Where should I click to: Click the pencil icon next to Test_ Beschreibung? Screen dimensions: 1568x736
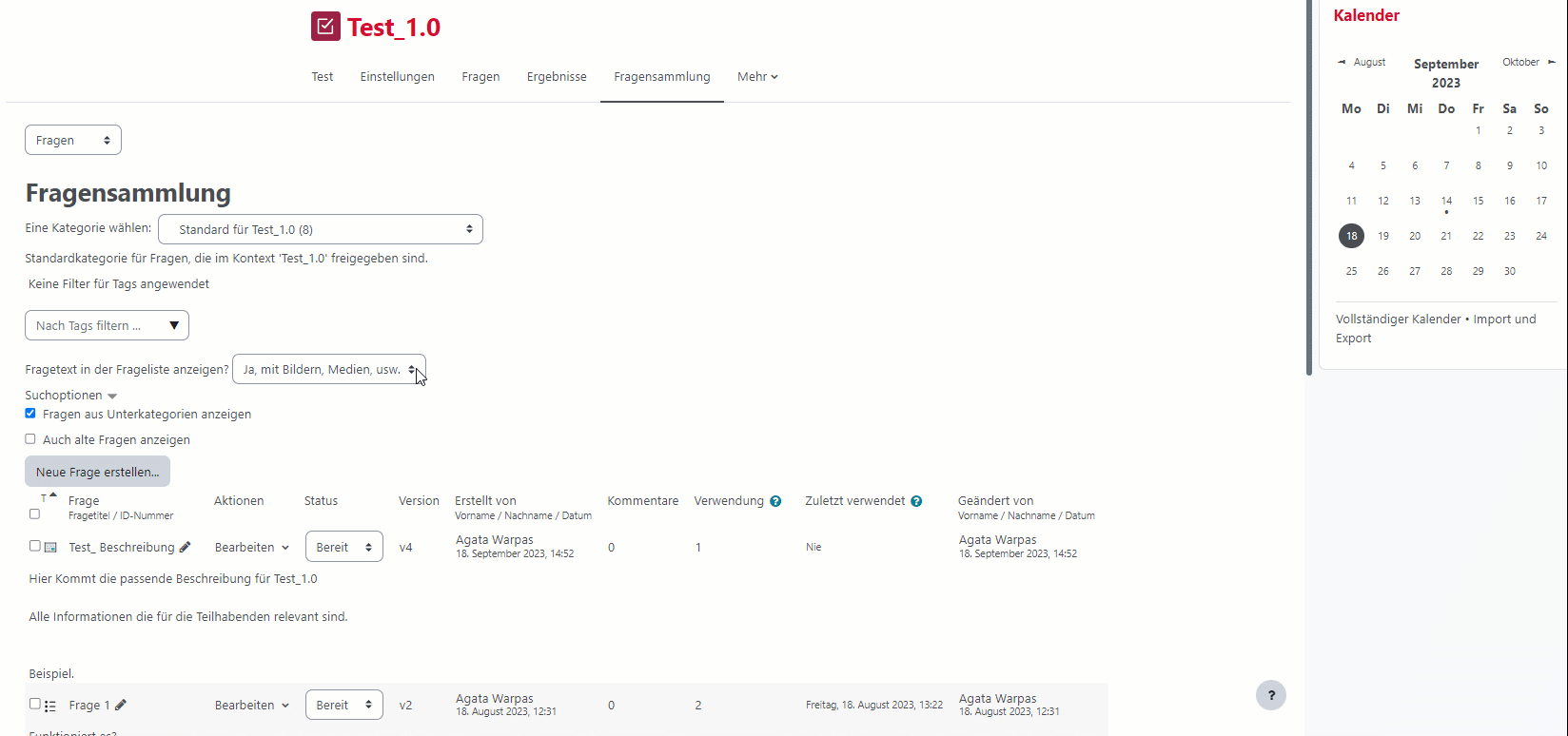click(x=185, y=547)
